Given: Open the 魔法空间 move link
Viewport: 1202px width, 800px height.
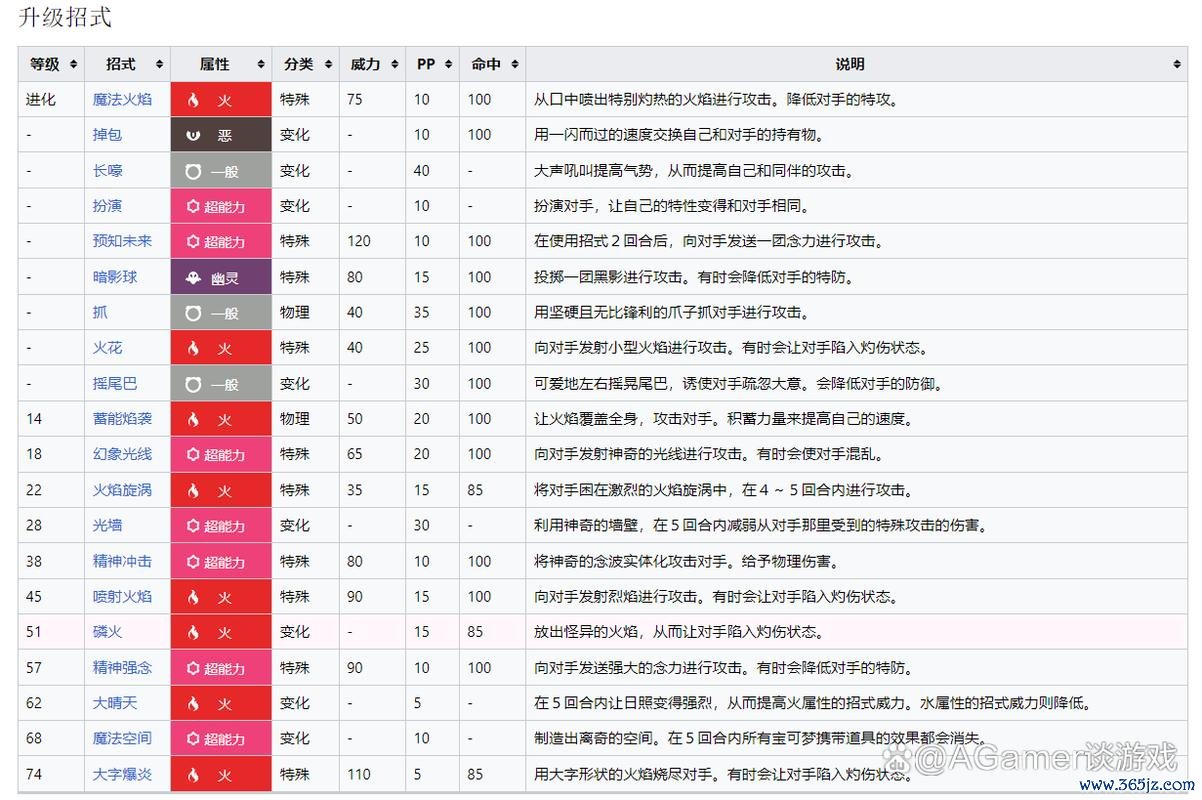Looking at the screenshot, I should click(x=122, y=738).
